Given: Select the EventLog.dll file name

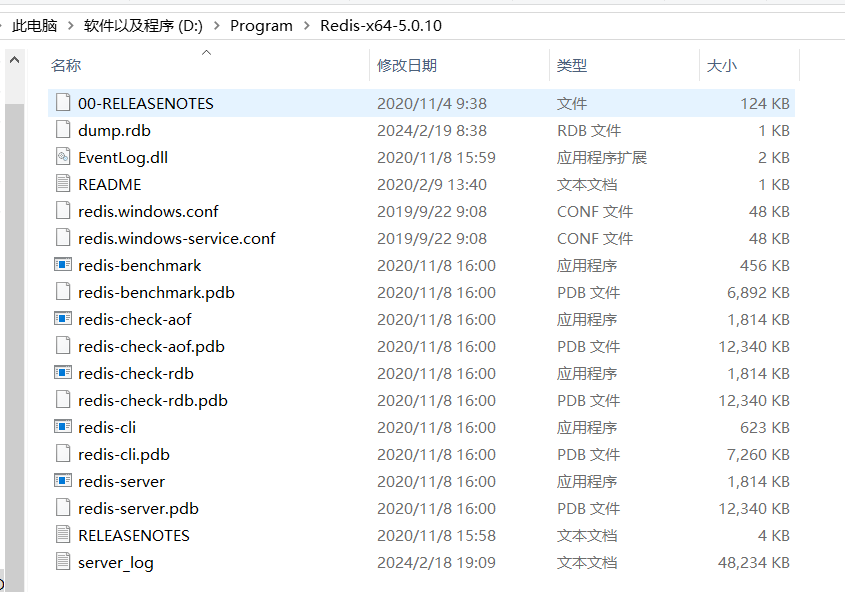Looking at the screenshot, I should (x=123, y=157).
